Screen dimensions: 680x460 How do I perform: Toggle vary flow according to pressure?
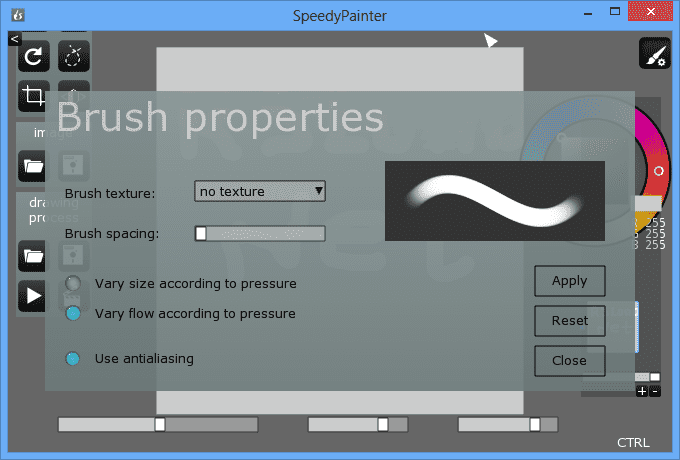[73, 314]
